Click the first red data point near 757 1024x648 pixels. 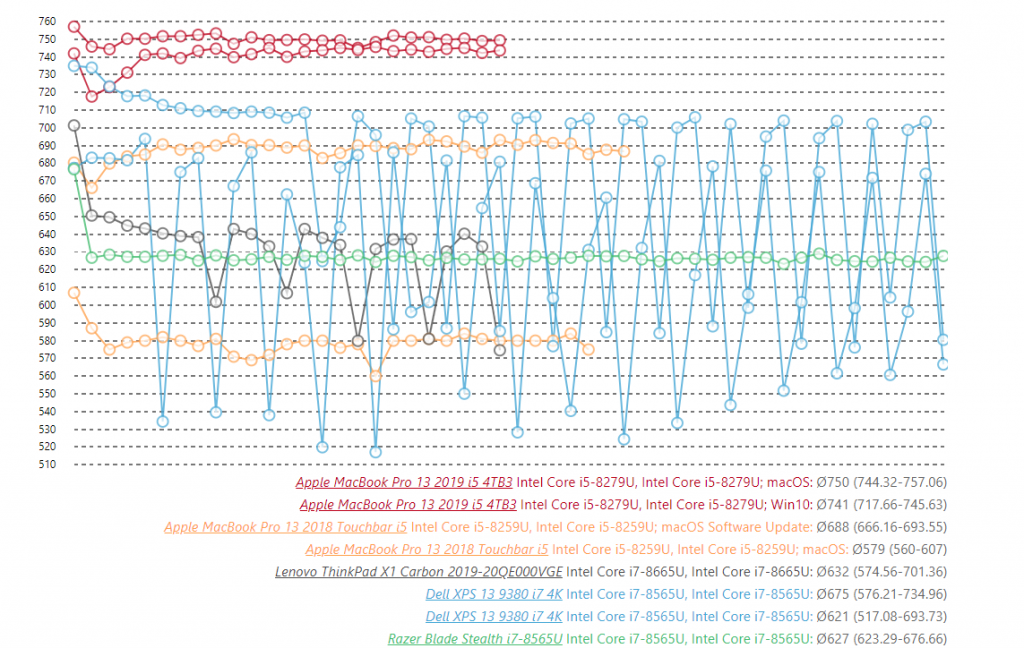tap(74, 27)
